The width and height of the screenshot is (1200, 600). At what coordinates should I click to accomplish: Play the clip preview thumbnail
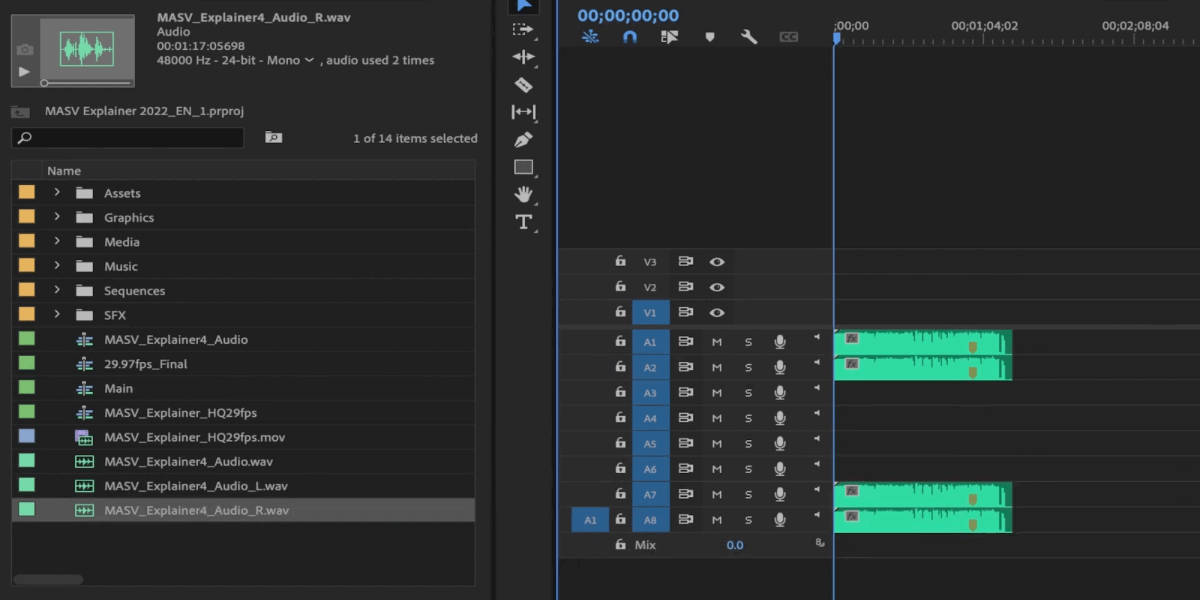25,71
